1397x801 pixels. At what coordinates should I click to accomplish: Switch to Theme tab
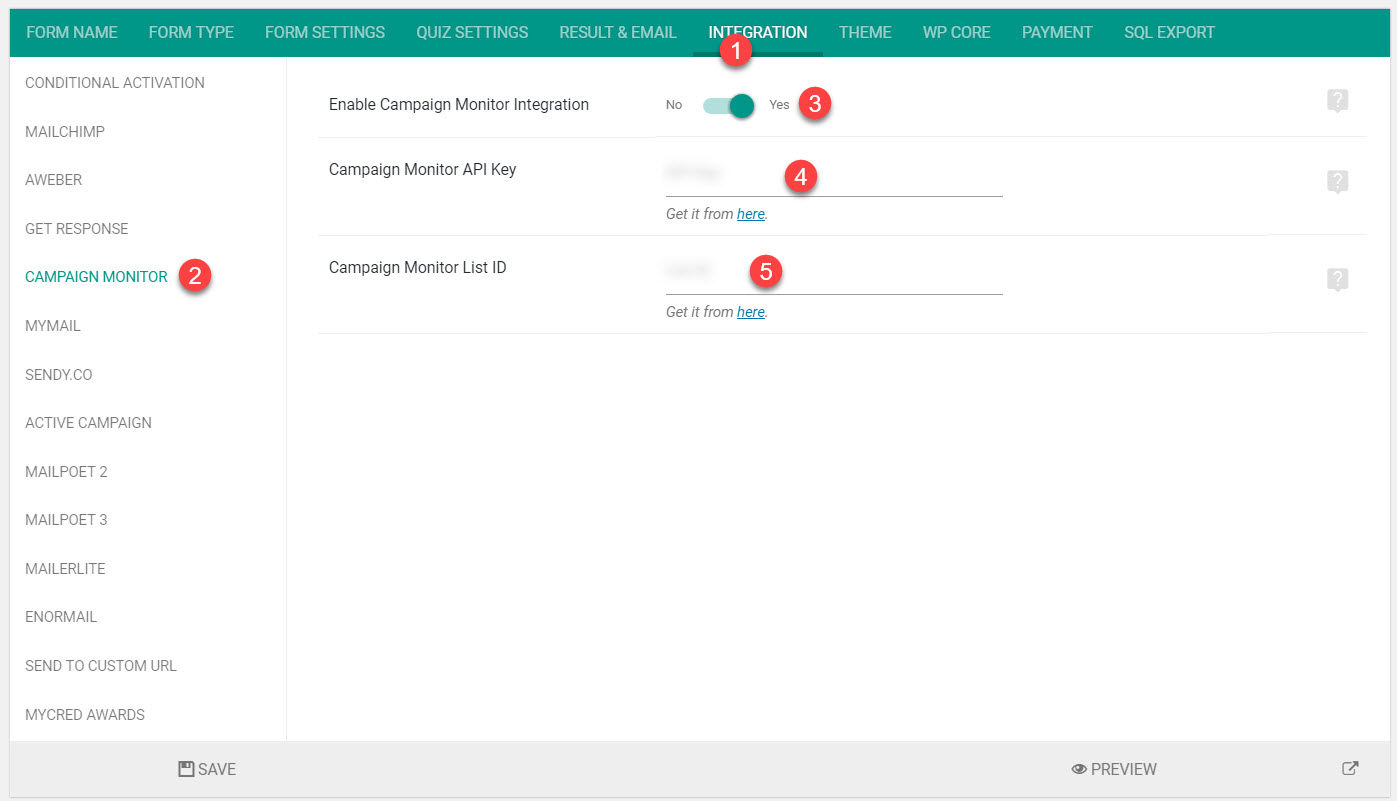tap(865, 32)
